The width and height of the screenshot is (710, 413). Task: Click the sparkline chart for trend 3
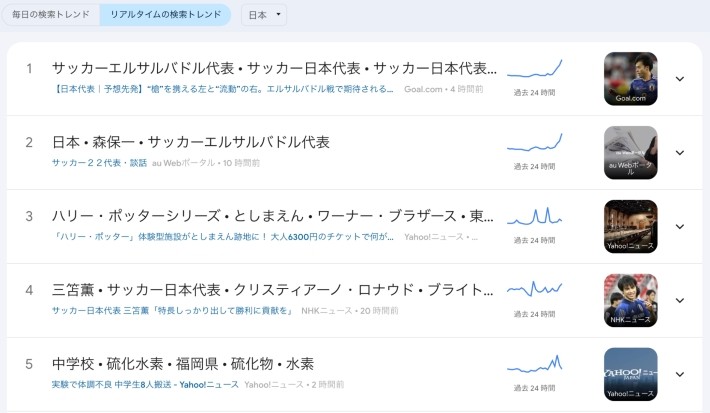[534, 216]
